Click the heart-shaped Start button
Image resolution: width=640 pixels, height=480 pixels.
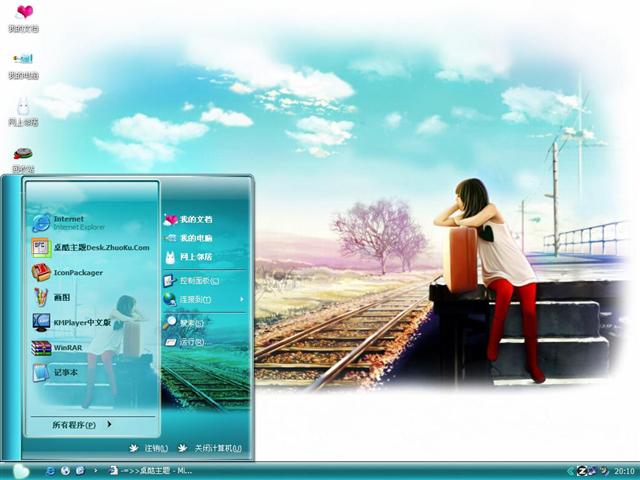(20, 471)
